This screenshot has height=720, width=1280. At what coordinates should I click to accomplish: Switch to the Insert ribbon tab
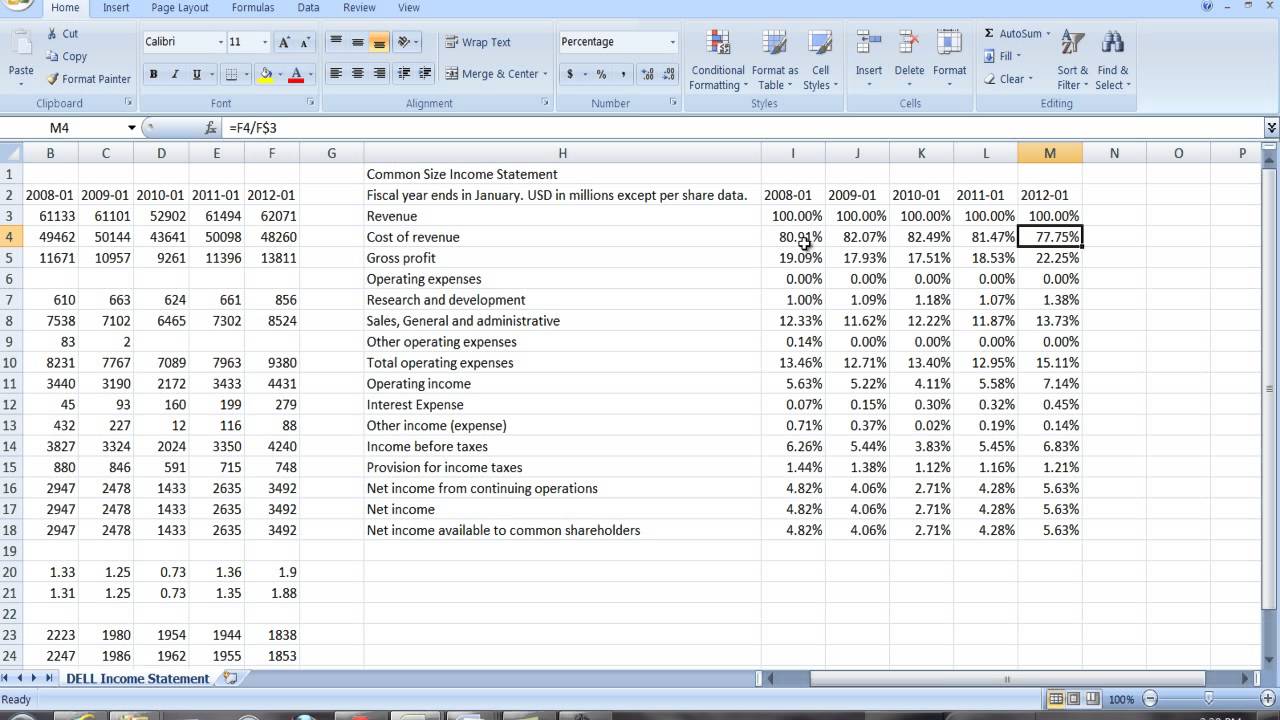pyautogui.click(x=116, y=7)
